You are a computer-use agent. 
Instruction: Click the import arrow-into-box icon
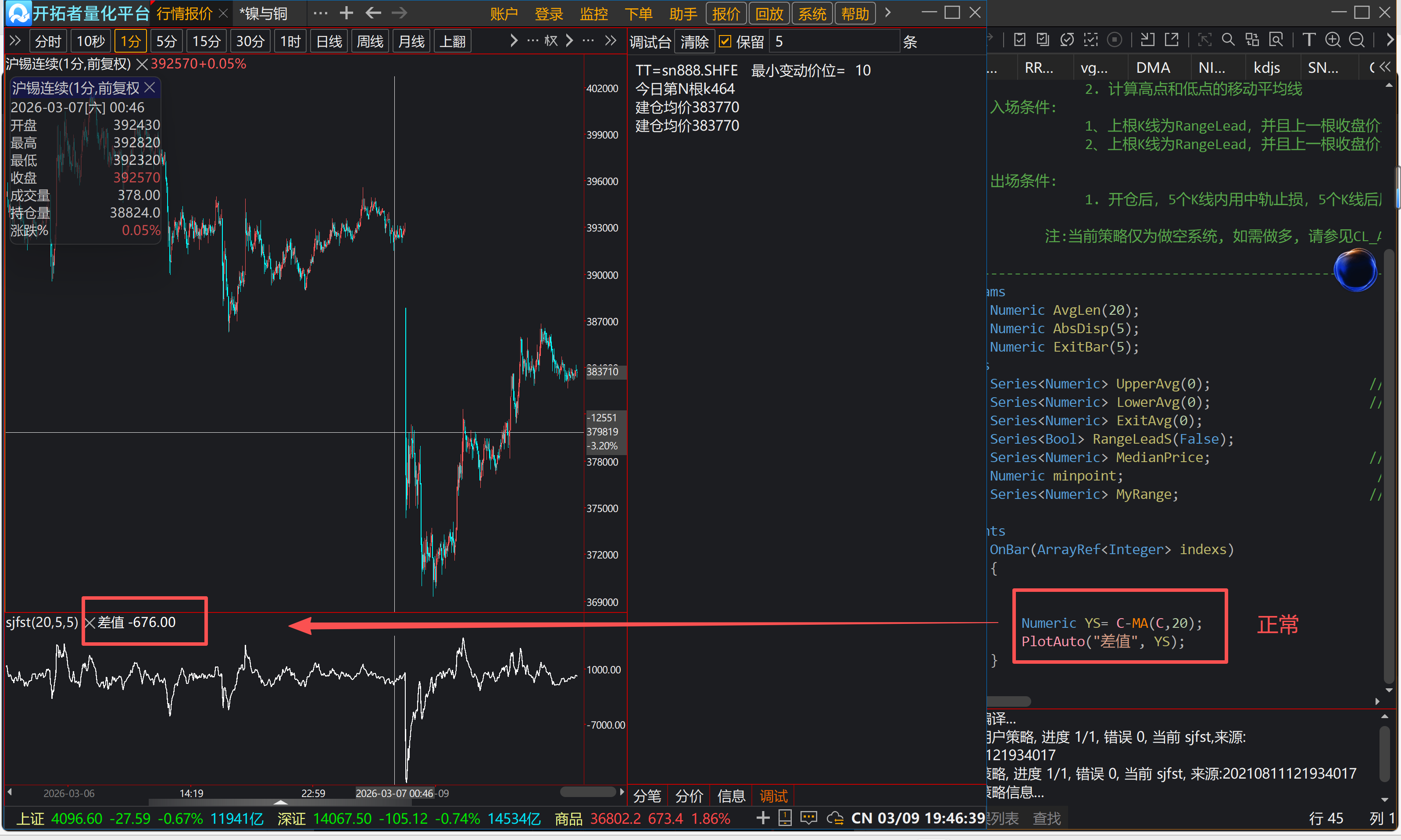pyautogui.click(x=1147, y=39)
